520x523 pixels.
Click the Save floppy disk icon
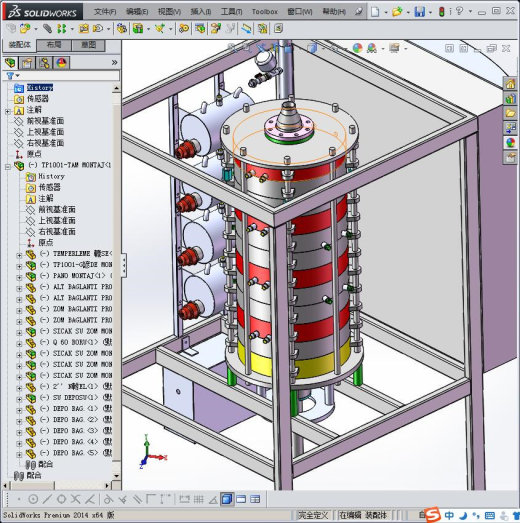pos(419,12)
